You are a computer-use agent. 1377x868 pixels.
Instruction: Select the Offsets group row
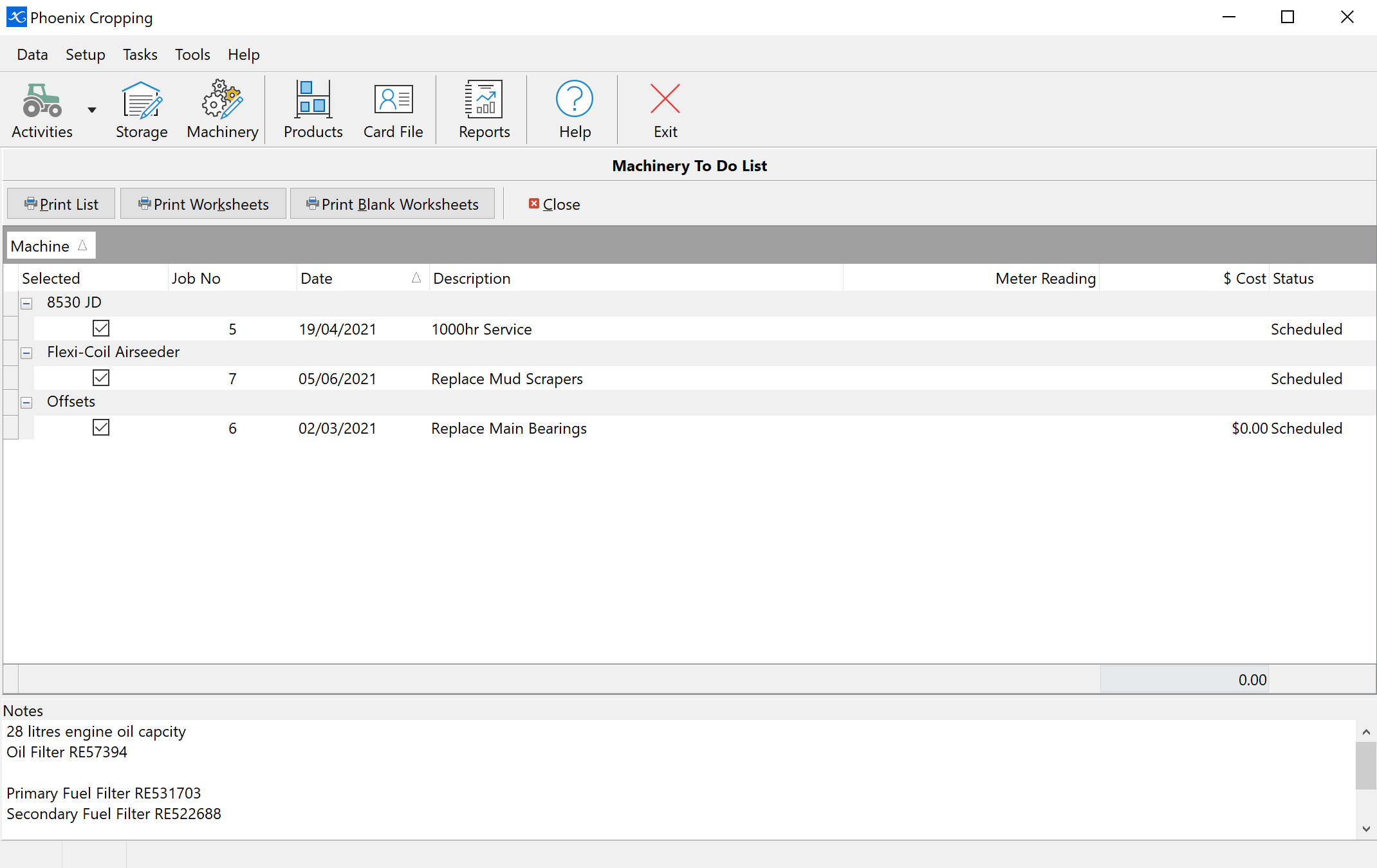(x=698, y=402)
